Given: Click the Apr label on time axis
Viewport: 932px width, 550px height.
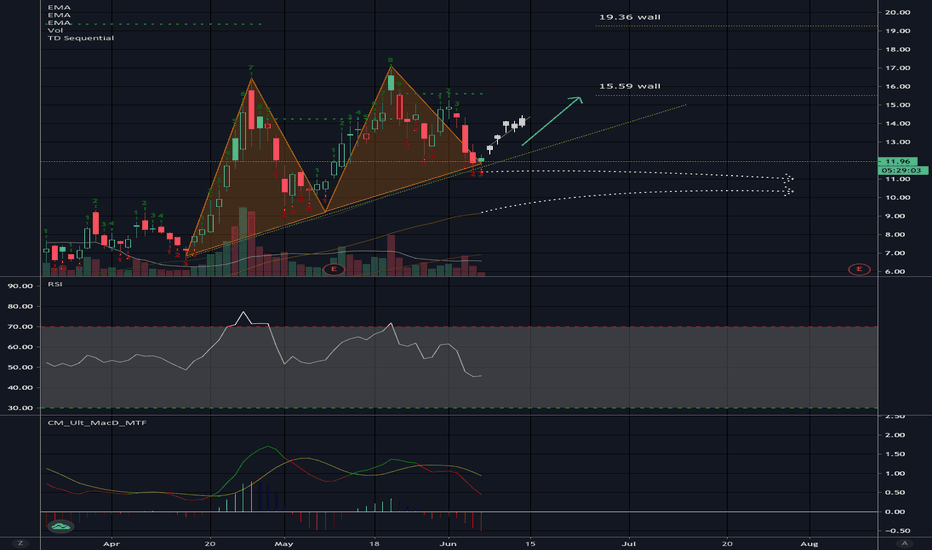Looking at the screenshot, I should (111, 543).
